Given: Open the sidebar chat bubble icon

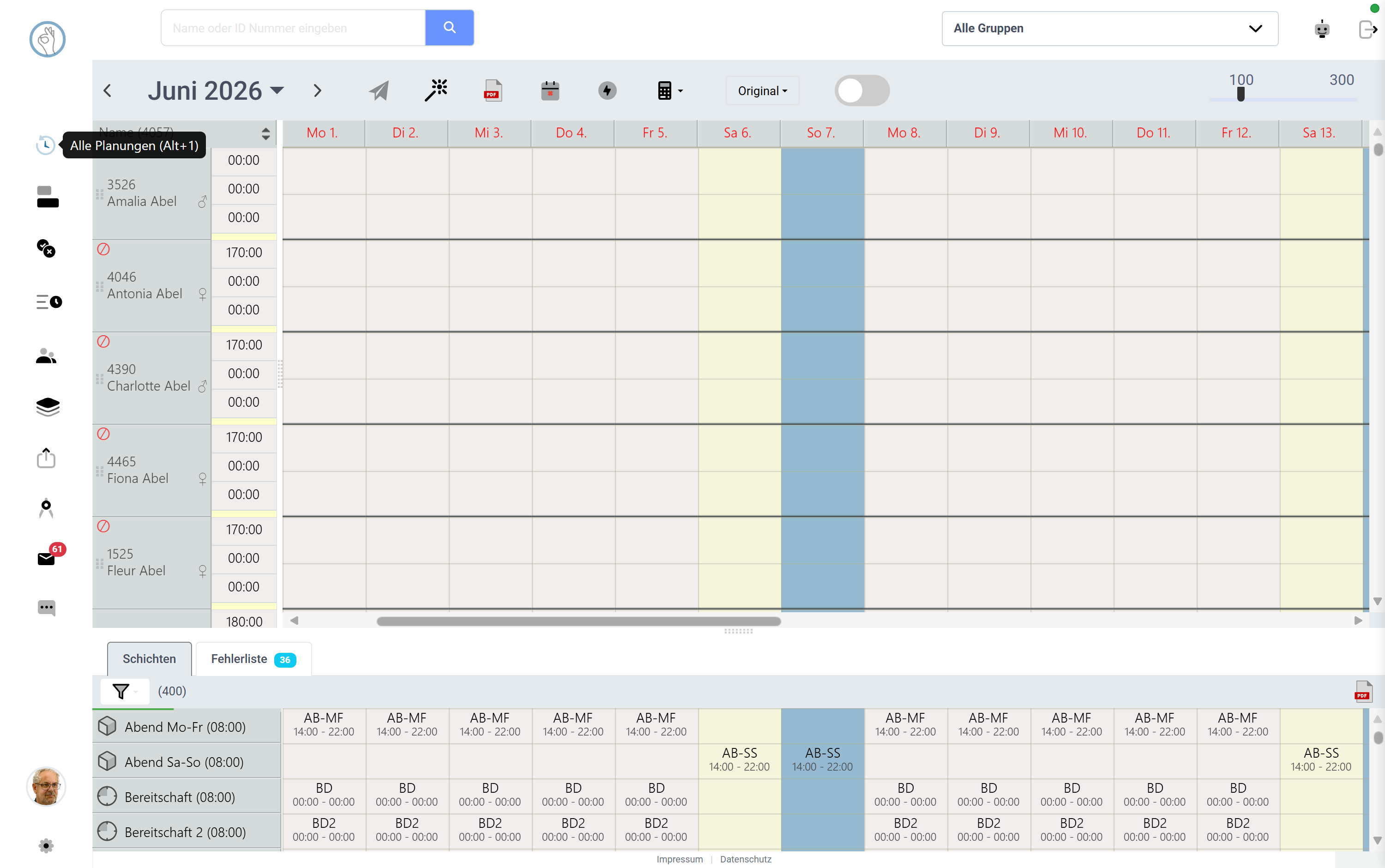Looking at the screenshot, I should (x=47, y=608).
